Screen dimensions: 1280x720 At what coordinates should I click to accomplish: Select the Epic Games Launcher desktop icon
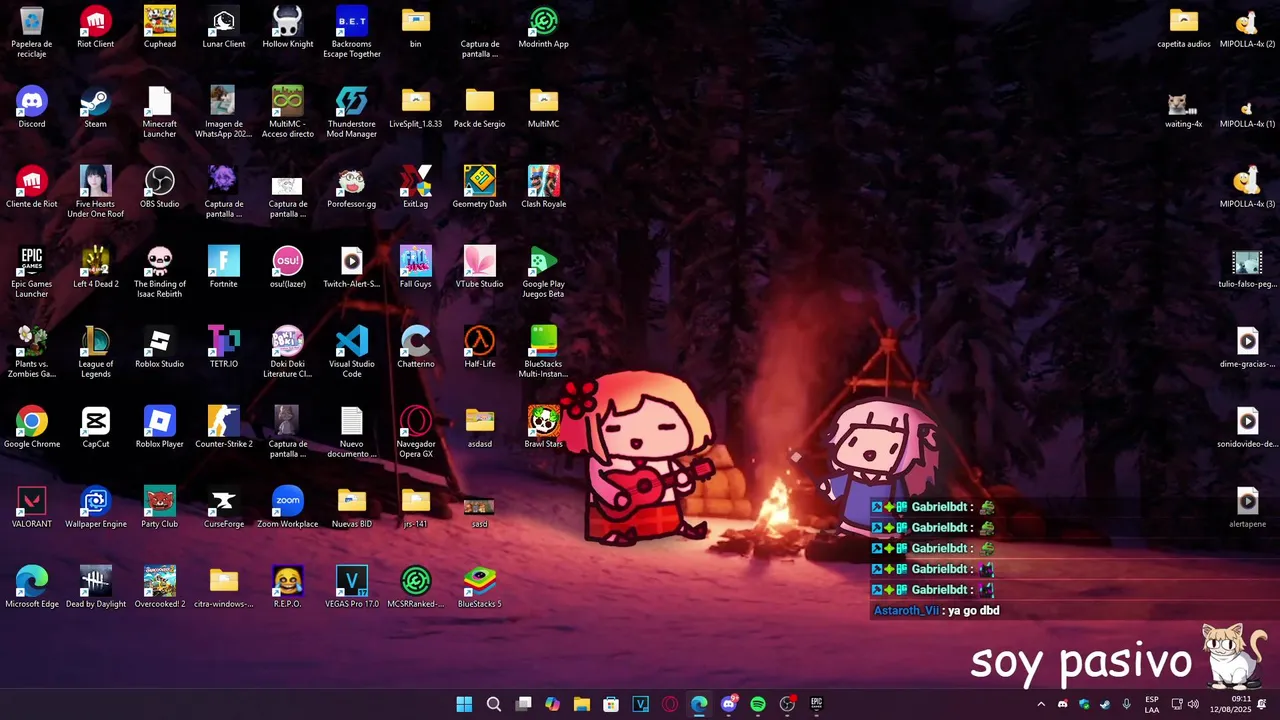point(32,271)
